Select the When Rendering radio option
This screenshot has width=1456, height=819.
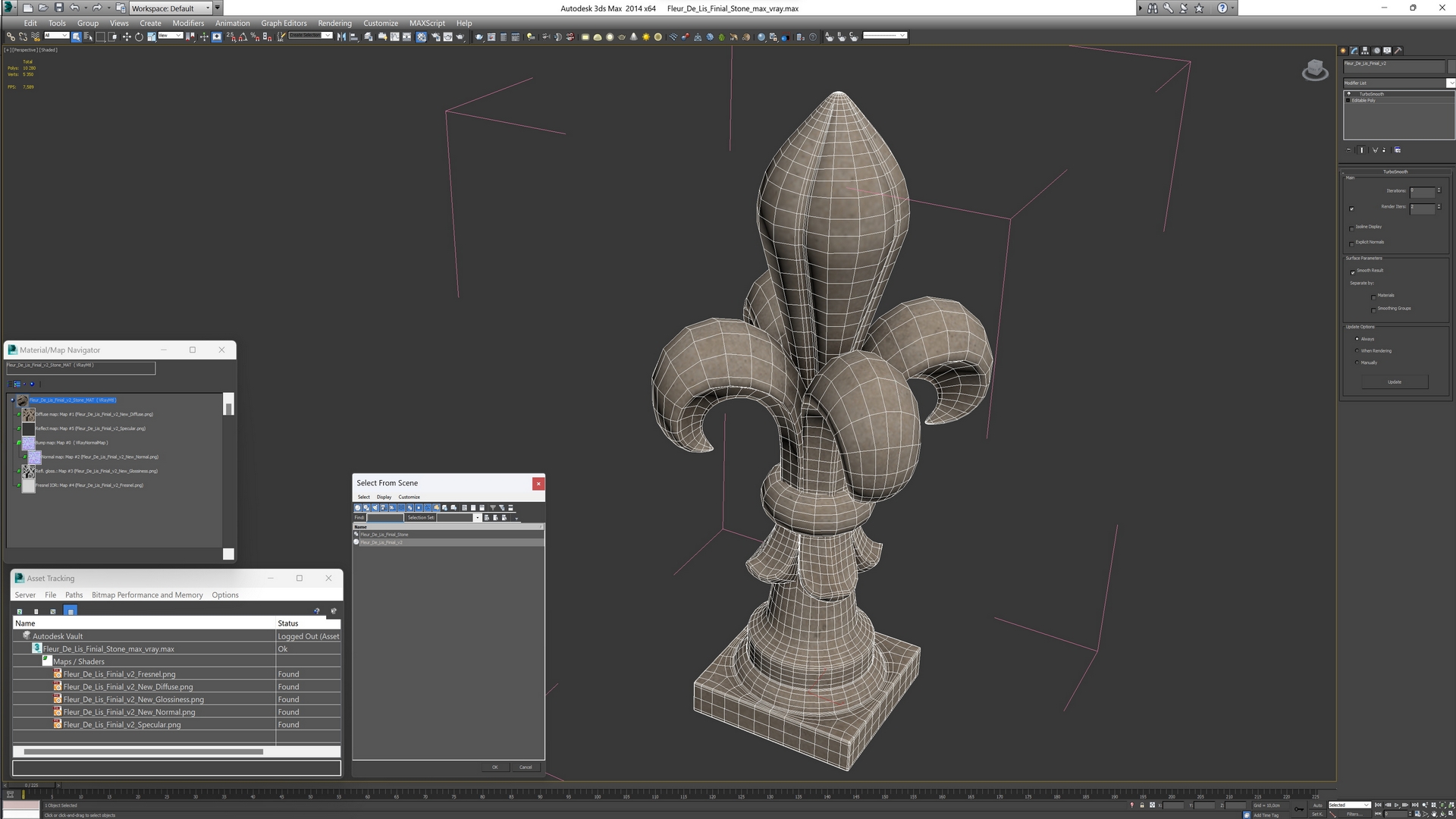[1357, 351]
